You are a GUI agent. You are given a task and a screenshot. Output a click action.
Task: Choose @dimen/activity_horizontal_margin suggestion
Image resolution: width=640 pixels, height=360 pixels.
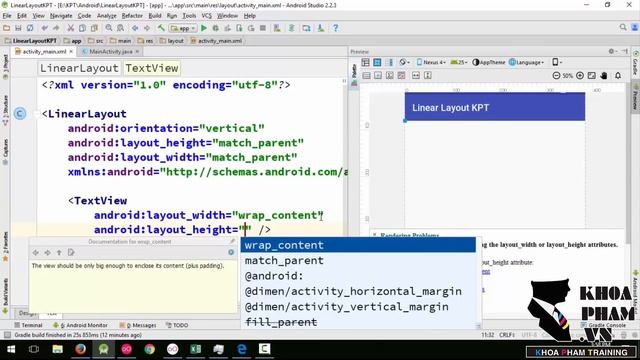(358, 291)
